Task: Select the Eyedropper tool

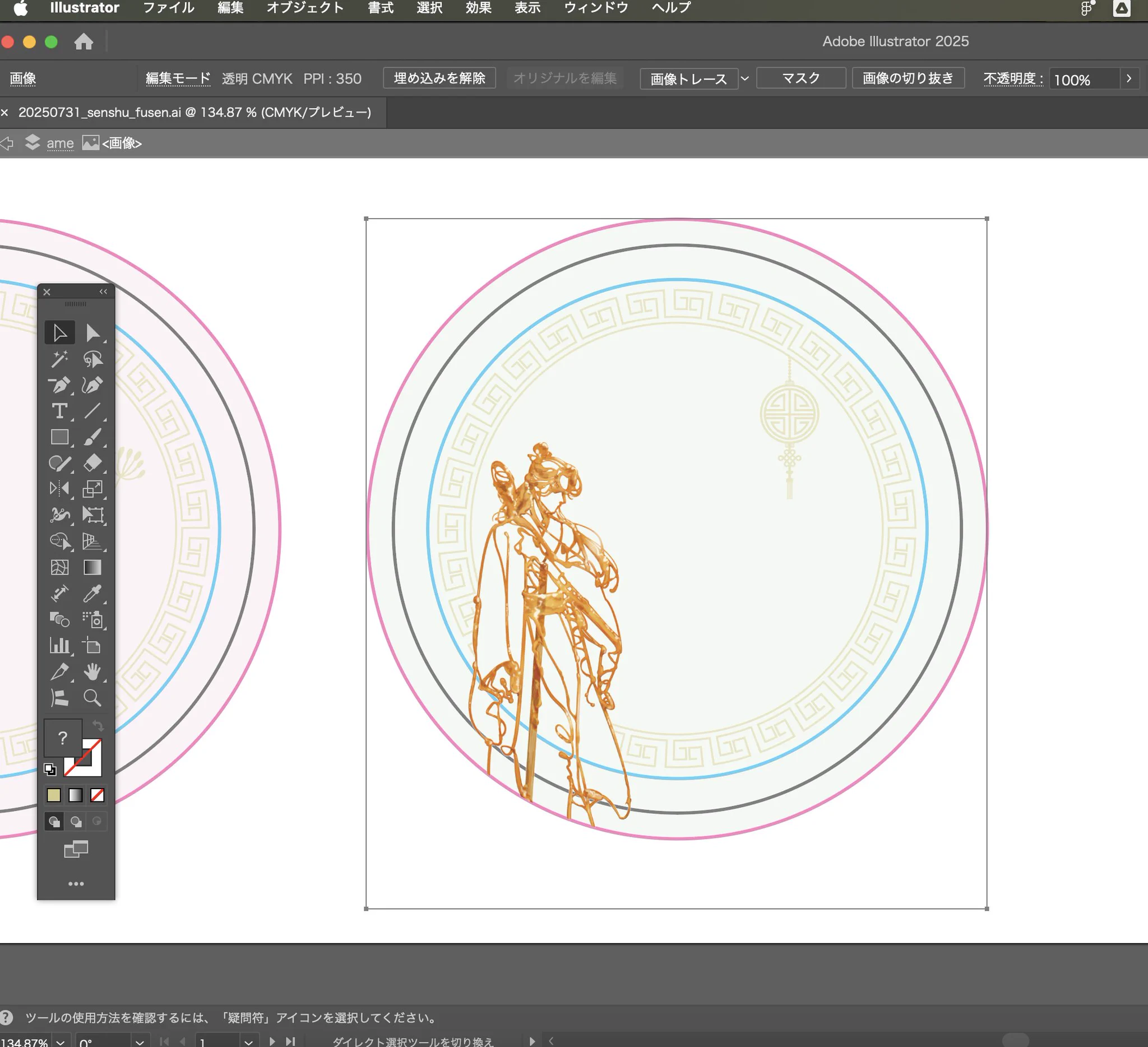Action: point(92,593)
